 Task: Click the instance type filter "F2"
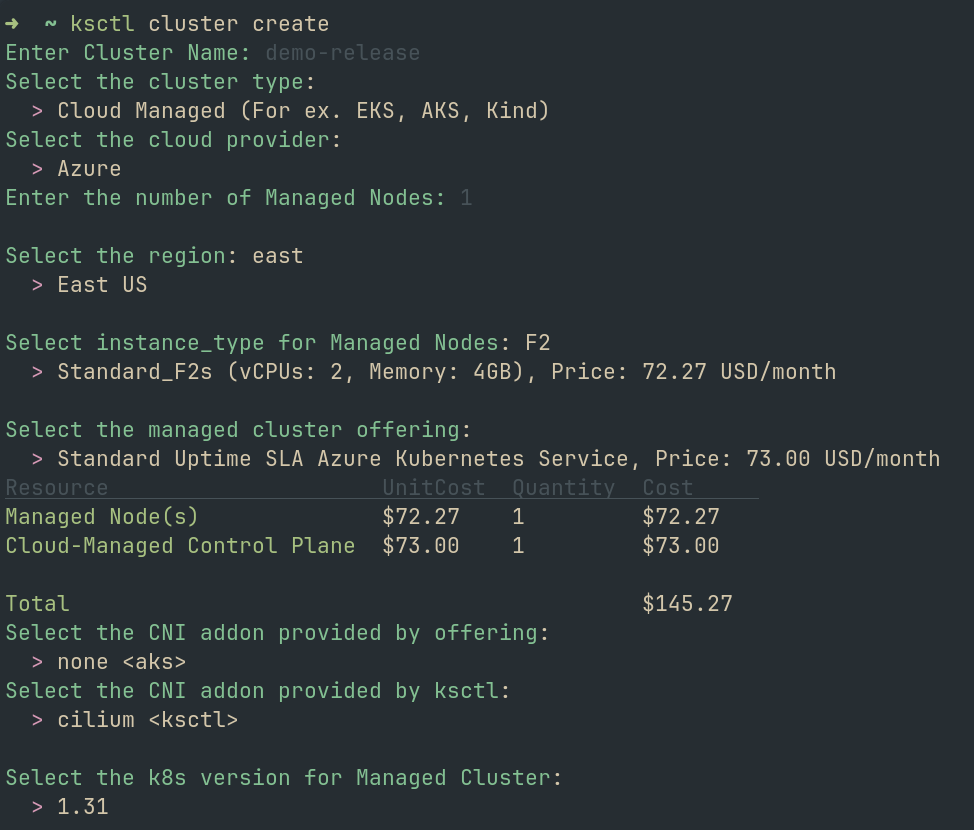pos(538,342)
